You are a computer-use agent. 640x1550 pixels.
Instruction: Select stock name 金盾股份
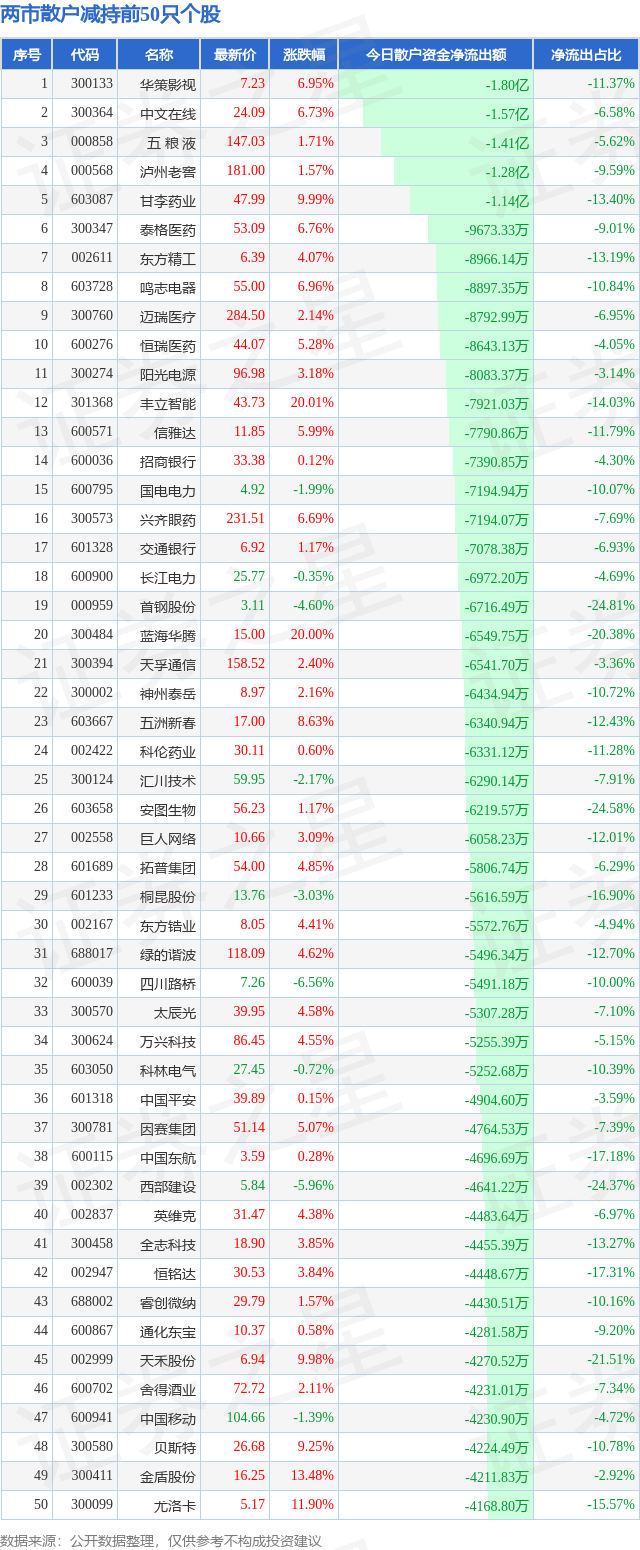pos(168,1477)
